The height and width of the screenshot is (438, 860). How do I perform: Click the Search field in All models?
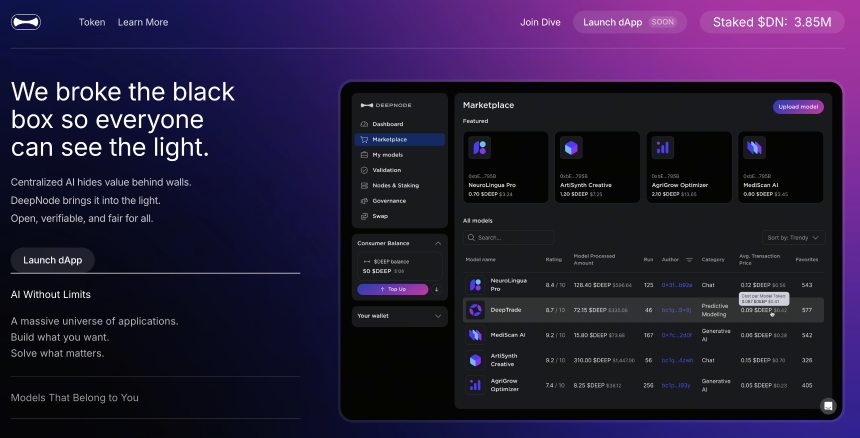pos(508,238)
